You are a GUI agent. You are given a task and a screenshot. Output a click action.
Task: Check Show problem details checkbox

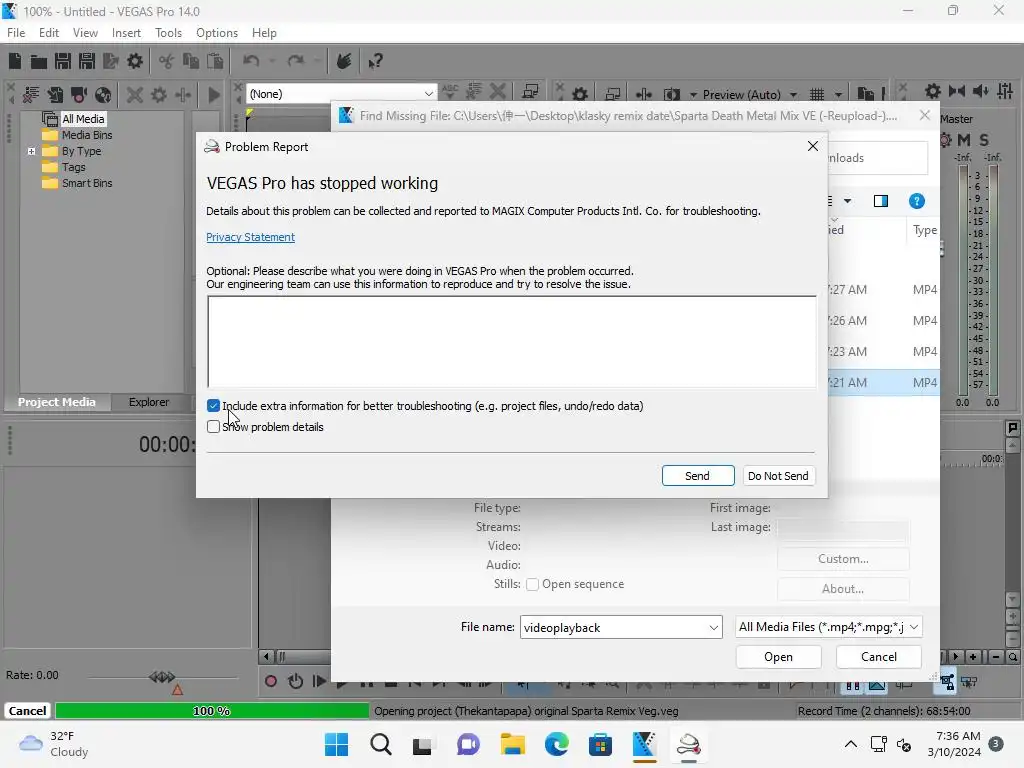coord(214,426)
